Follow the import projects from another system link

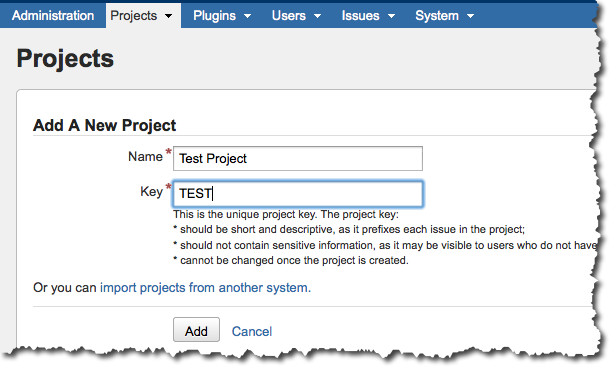tap(205, 288)
